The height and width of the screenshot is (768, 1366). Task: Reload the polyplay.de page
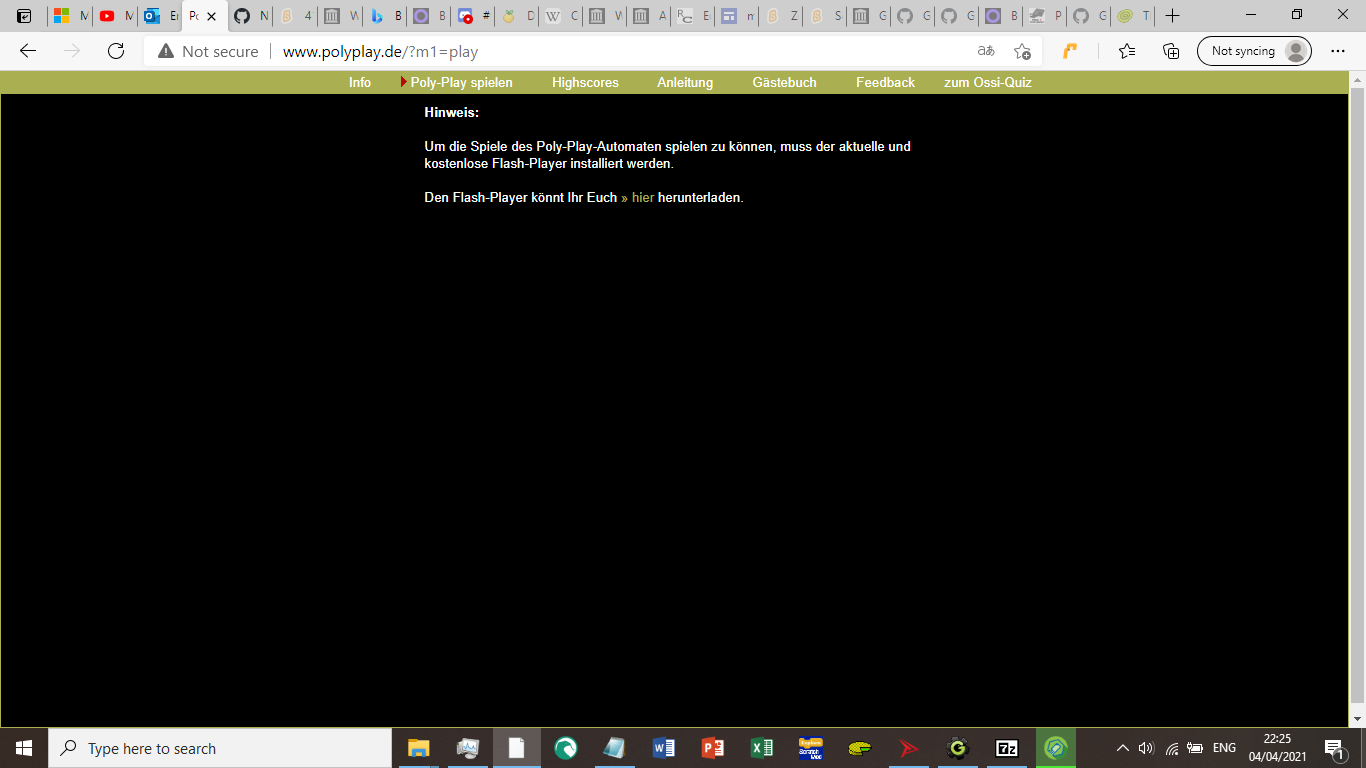tap(116, 51)
